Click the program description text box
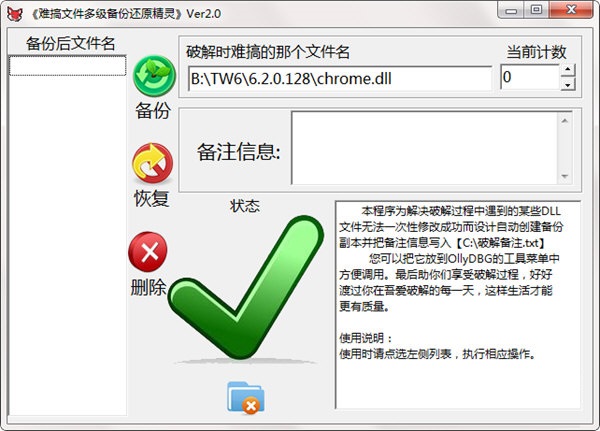This screenshot has height=431, width=600. (458, 305)
